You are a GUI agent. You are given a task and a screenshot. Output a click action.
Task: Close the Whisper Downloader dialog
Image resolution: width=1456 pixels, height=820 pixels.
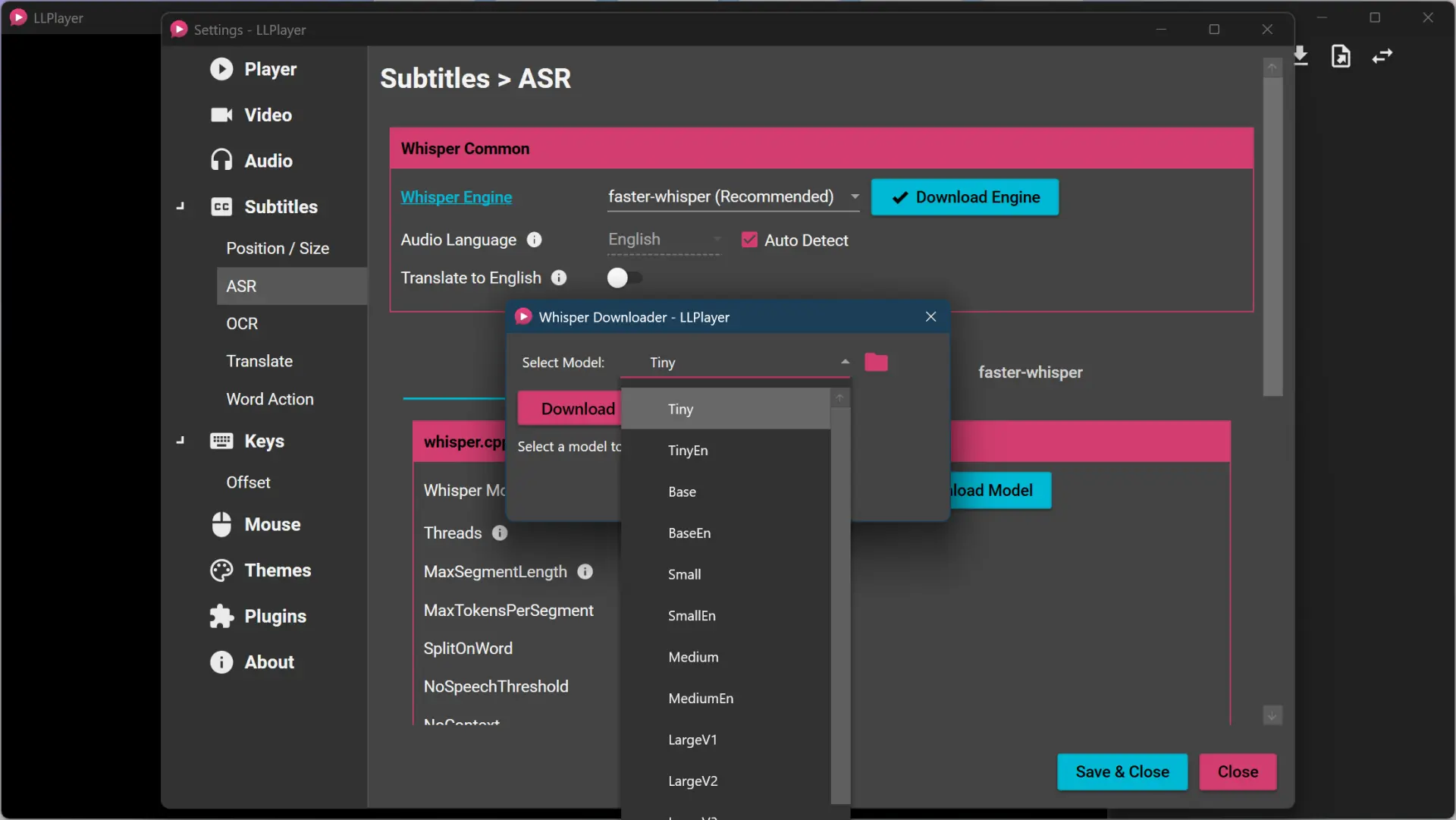[x=931, y=317]
